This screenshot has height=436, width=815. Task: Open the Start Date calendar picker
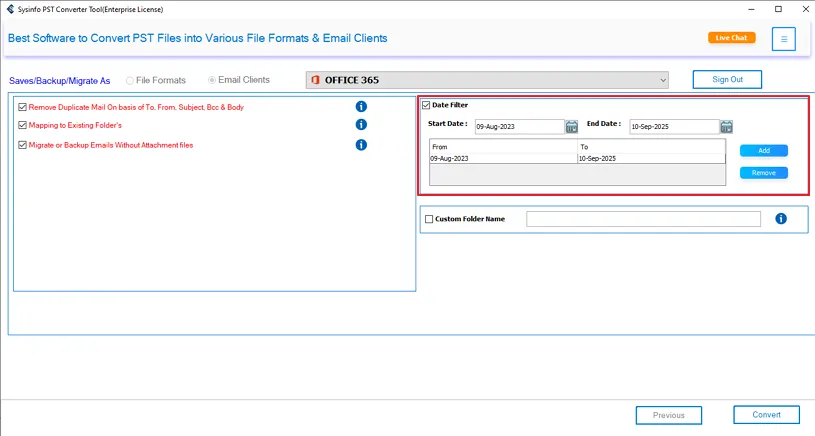[572, 127]
